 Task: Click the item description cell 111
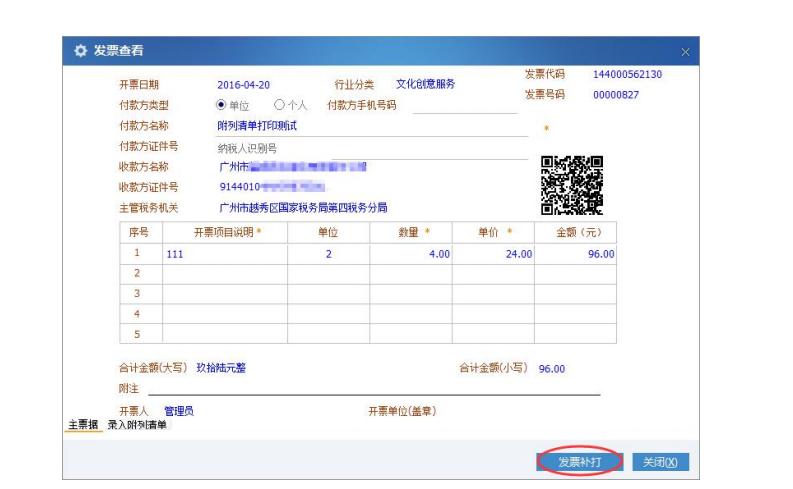coord(225,254)
